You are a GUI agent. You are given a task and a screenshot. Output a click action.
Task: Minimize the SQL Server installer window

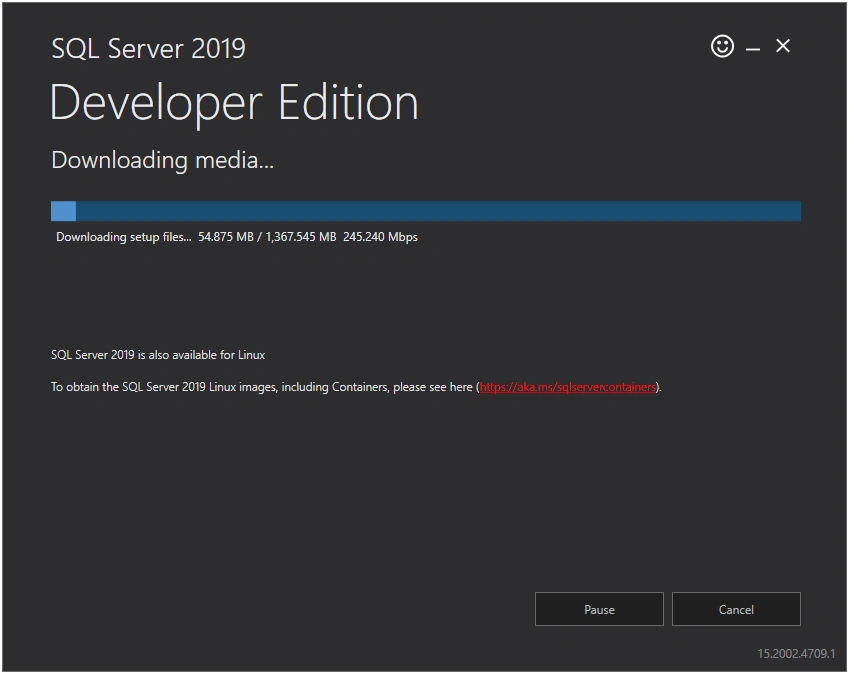pyautogui.click(x=752, y=49)
